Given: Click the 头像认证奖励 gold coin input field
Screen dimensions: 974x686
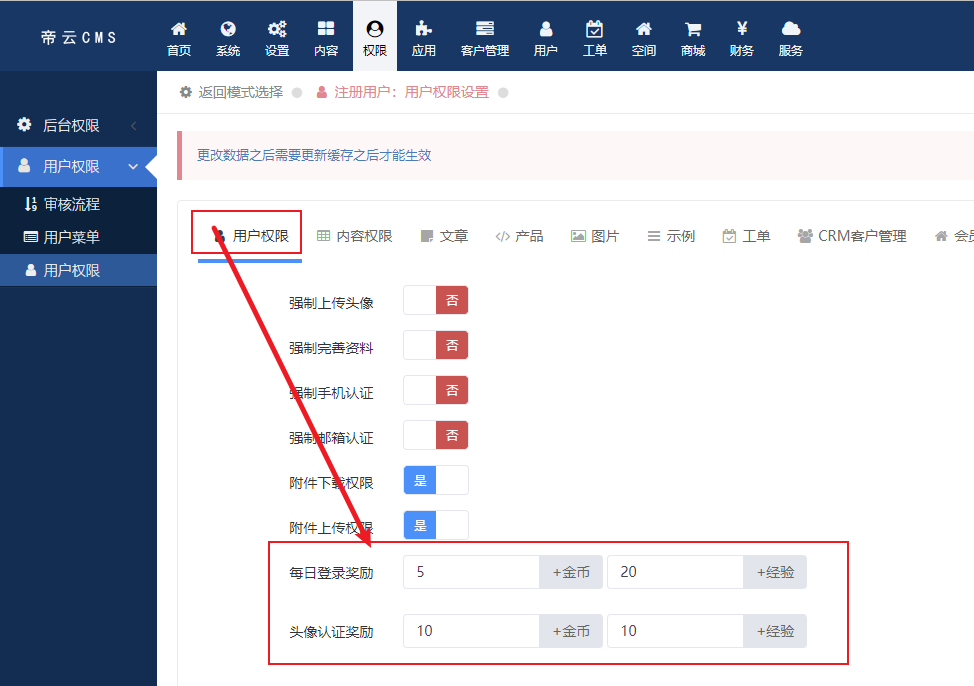Looking at the screenshot, I should pos(471,631).
